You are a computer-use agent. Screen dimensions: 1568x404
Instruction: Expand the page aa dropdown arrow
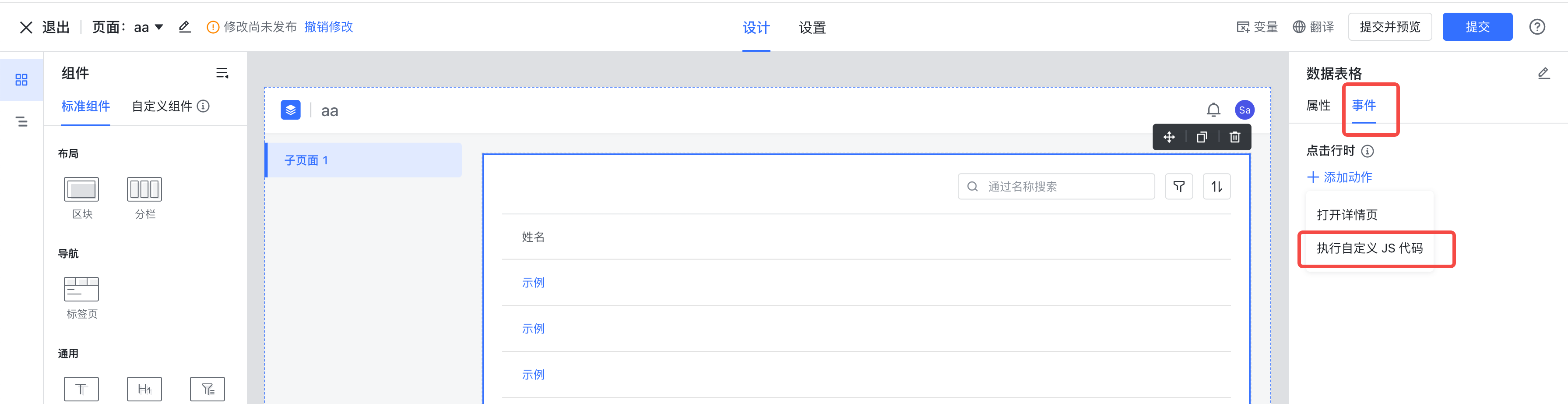159,27
